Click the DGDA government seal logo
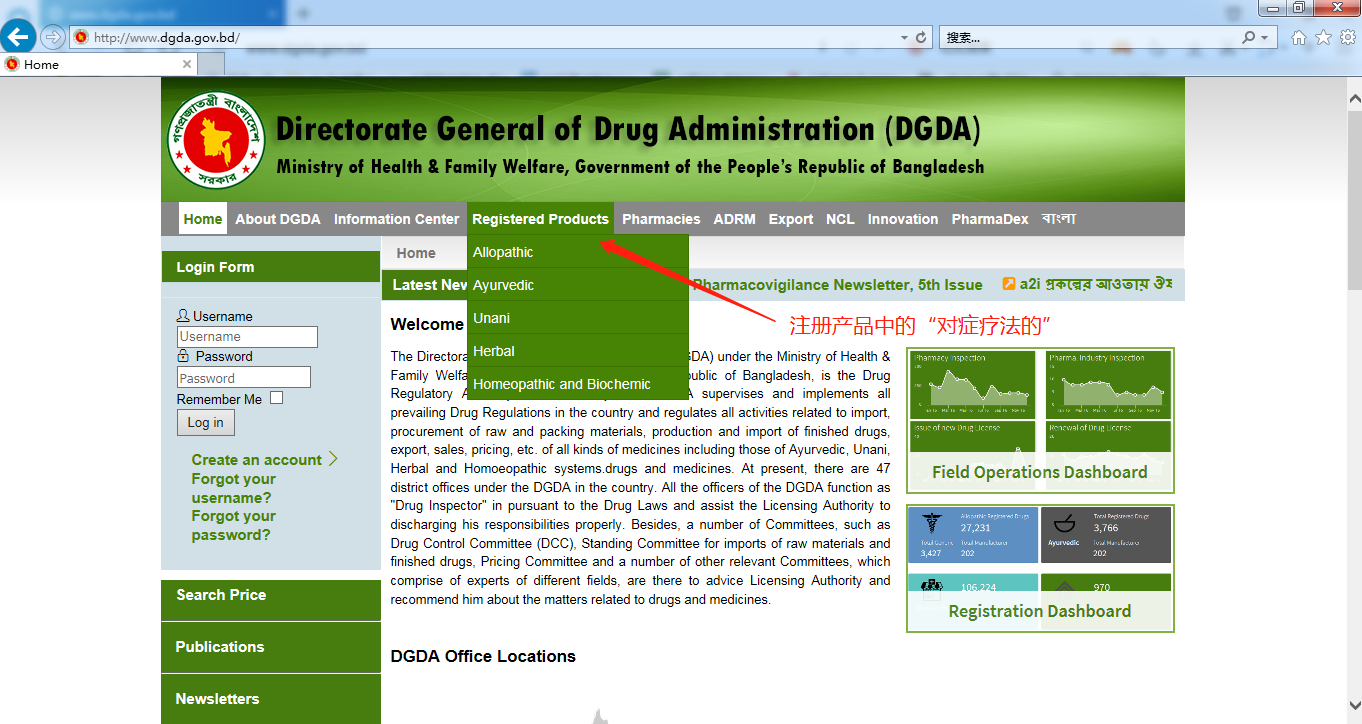This screenshot has width=1362, height=724. 216,140
